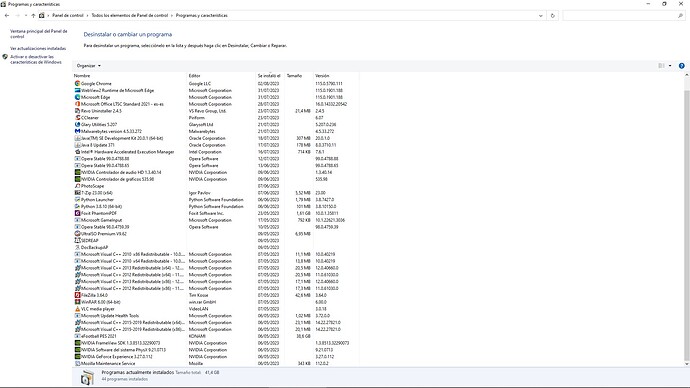Click the Java 8 Update 371 icon

tap(77, 145)
